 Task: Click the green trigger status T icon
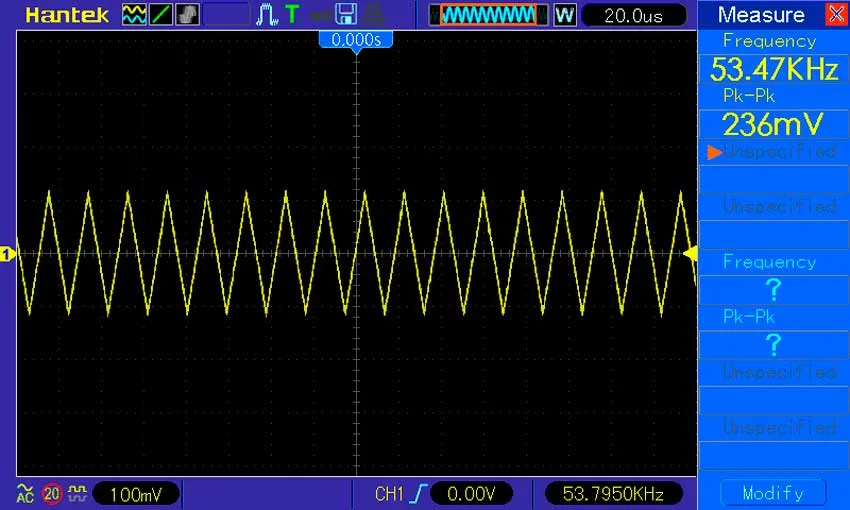(x=291, y=15)
